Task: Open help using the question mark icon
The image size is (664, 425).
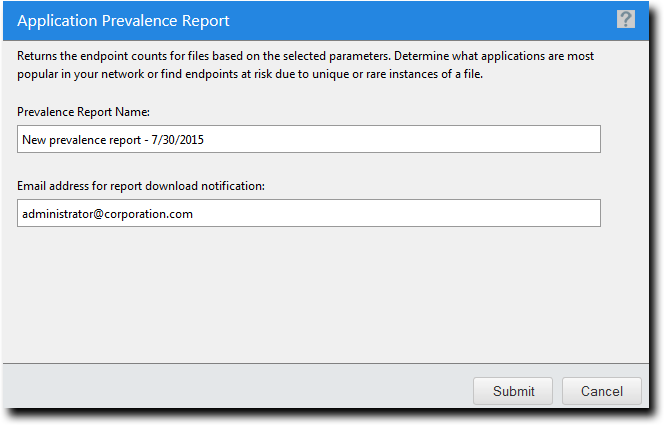Action: coord(626,19)
